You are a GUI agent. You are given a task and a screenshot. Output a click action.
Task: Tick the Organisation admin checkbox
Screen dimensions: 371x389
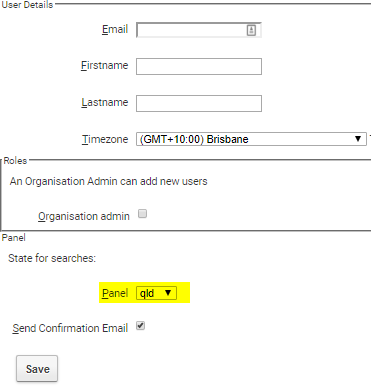[x=142, y=214]
